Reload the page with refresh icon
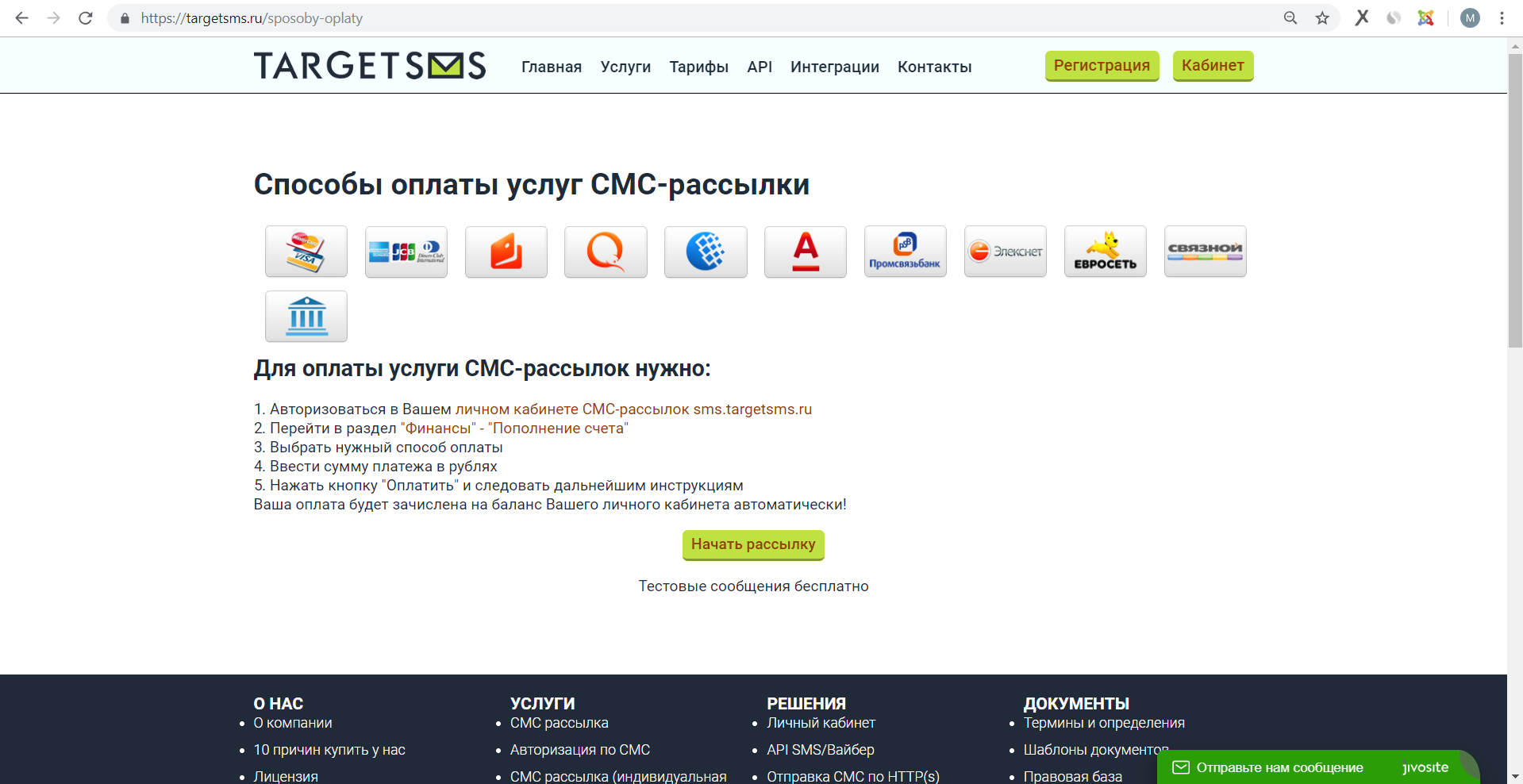1523x784 pixels. click(86, 18)
